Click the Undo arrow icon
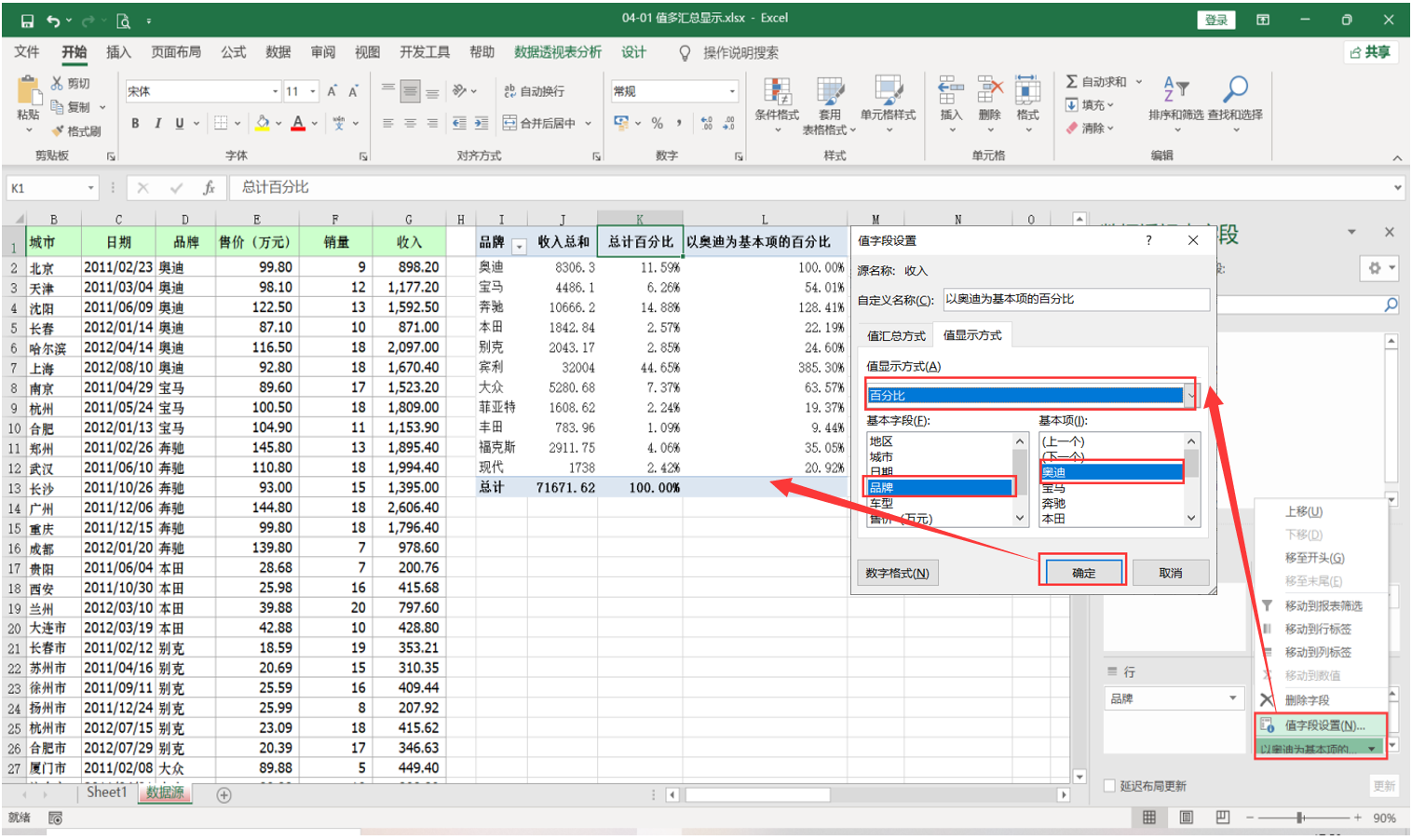 click(x=53, y=20)
